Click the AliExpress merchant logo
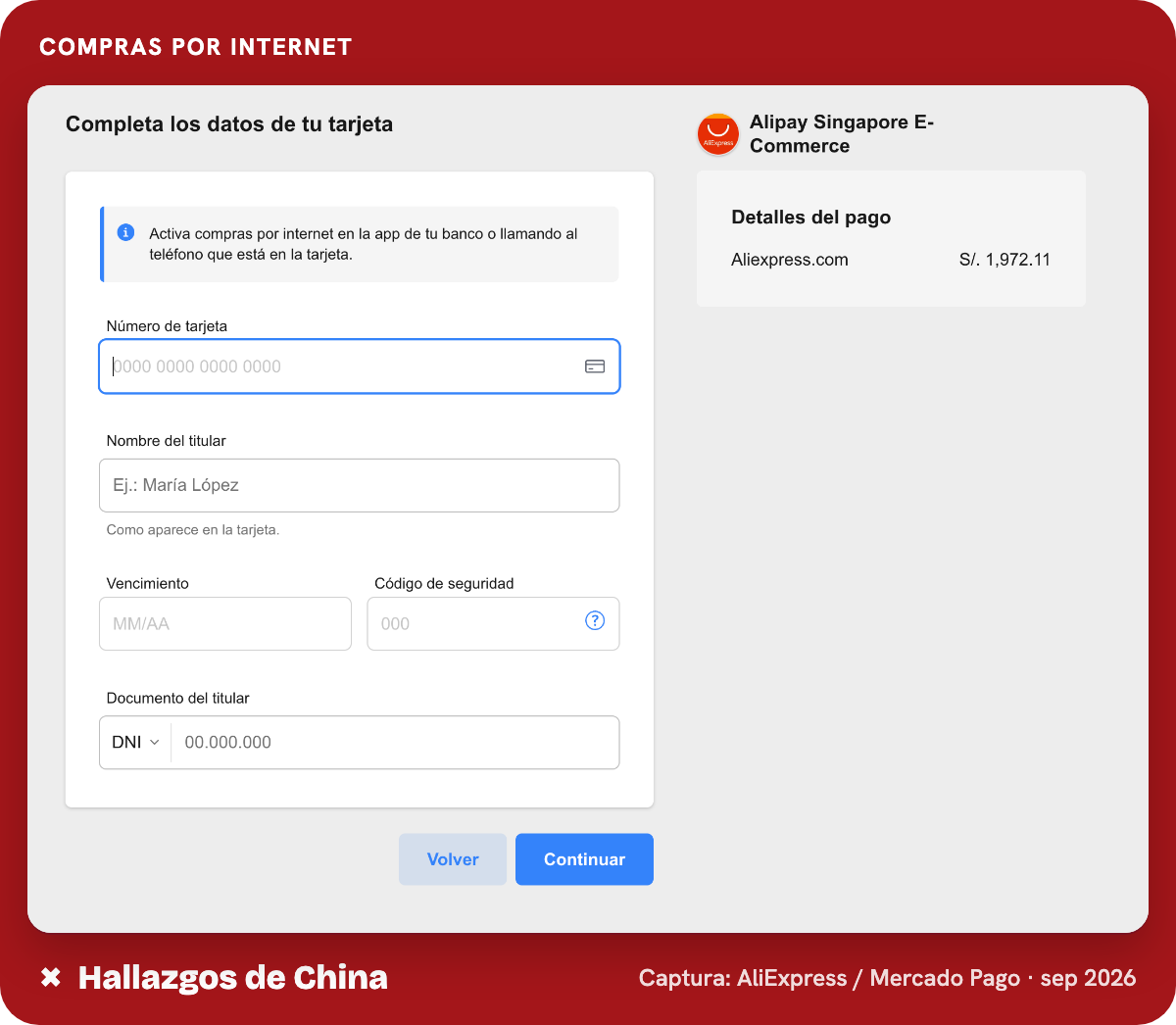The image size is (1176, 1025). [718, 134]
